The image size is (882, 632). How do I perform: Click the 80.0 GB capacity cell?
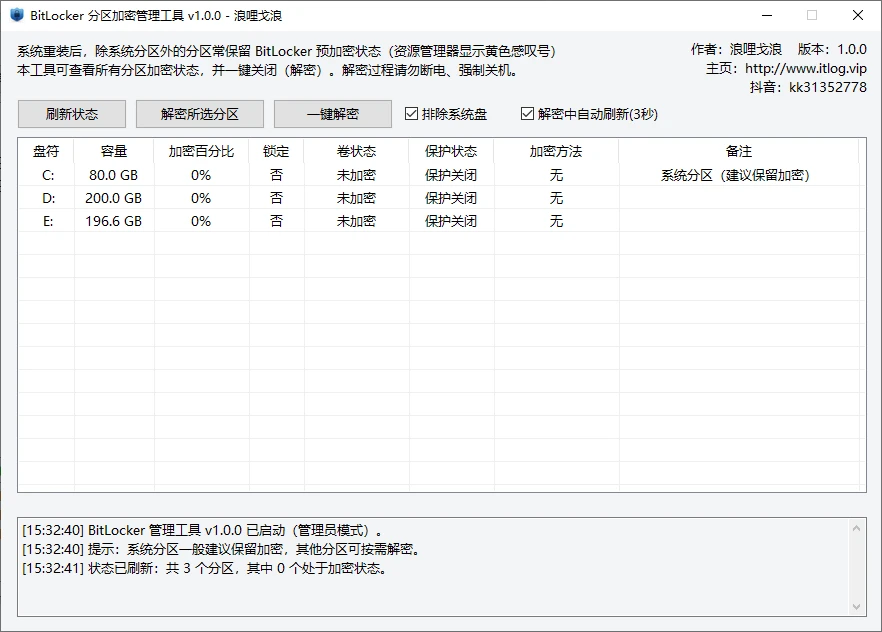click(114, 175)
